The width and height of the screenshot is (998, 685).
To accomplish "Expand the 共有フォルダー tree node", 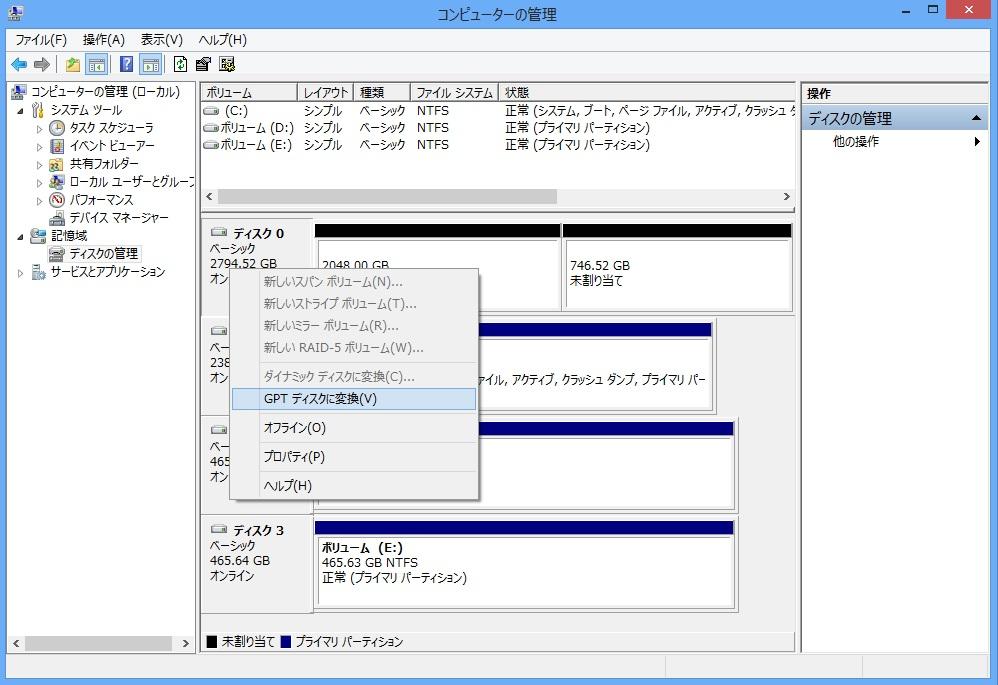I will coord(39,164).
